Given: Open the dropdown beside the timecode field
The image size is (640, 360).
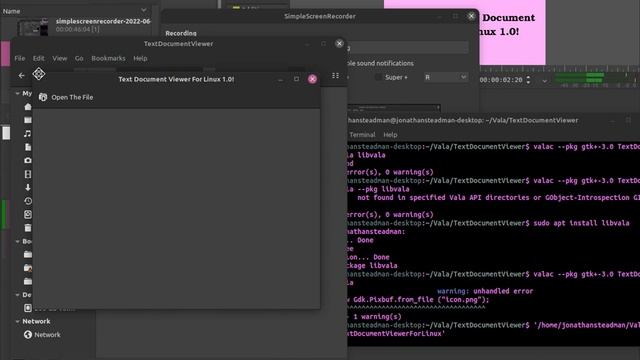Looking at the screenshot, I should pyautogui.click(x=544, y=80).
